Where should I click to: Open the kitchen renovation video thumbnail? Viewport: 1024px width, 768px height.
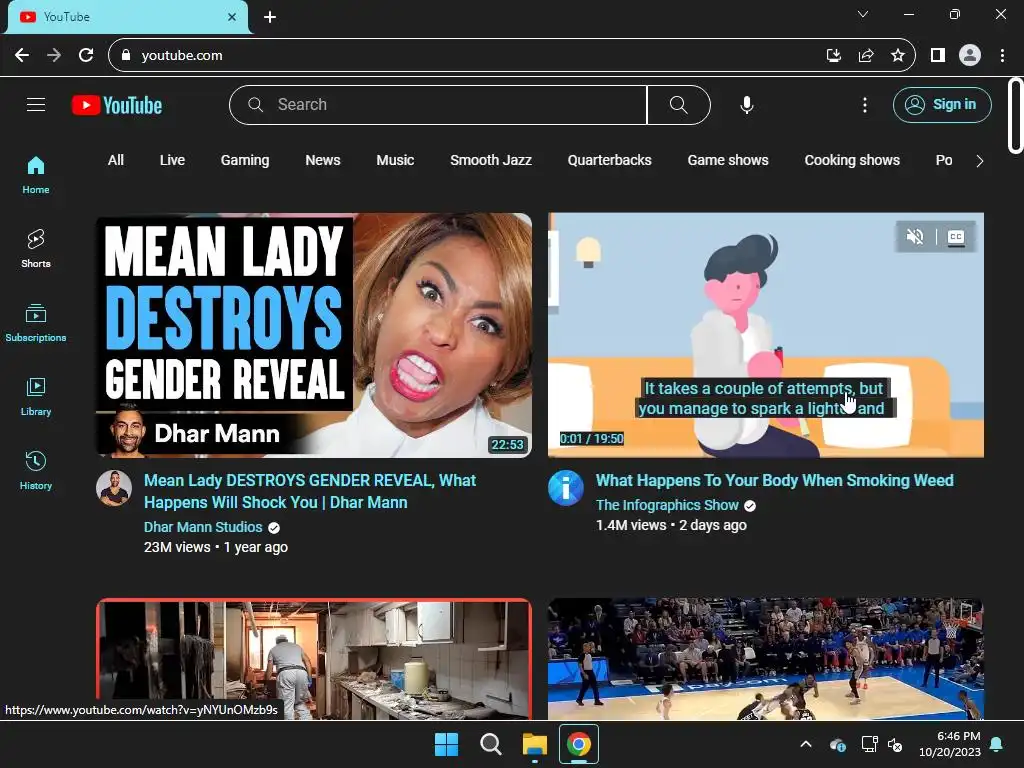(313, 659)
